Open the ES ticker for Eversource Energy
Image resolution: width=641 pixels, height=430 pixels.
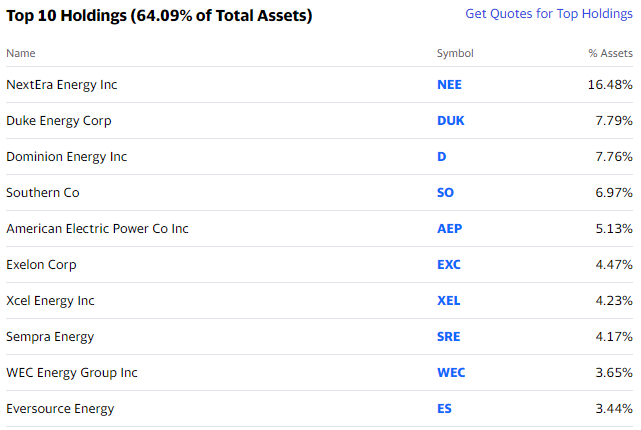click(x=444, y=408)
